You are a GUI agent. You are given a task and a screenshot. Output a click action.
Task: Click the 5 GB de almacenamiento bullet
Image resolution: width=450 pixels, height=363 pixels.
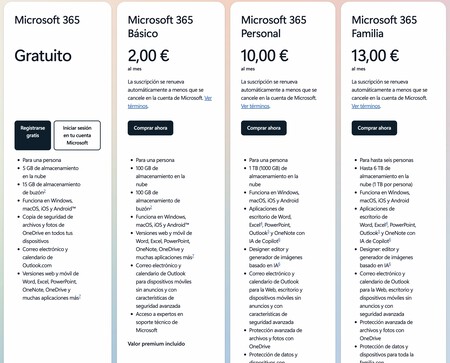tap(51, 172)
